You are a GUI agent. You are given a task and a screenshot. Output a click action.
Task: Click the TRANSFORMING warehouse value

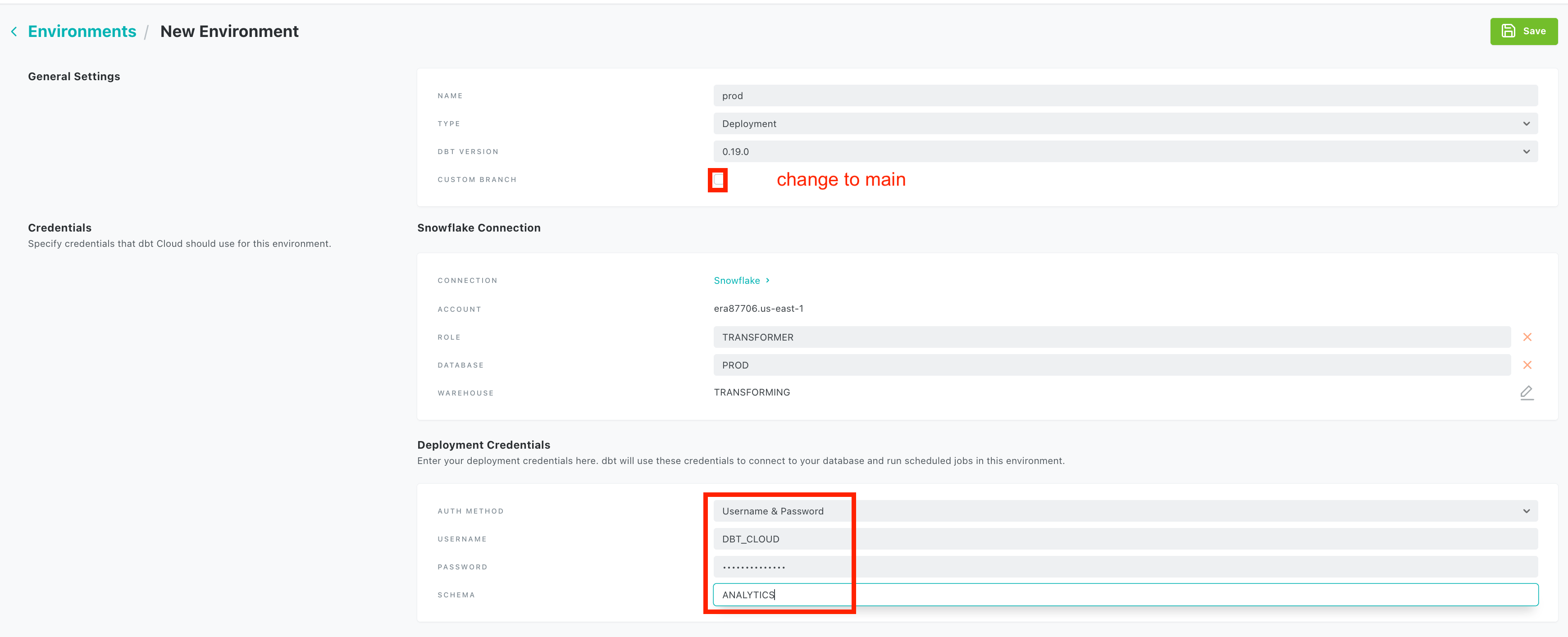[x=752, y=392]
